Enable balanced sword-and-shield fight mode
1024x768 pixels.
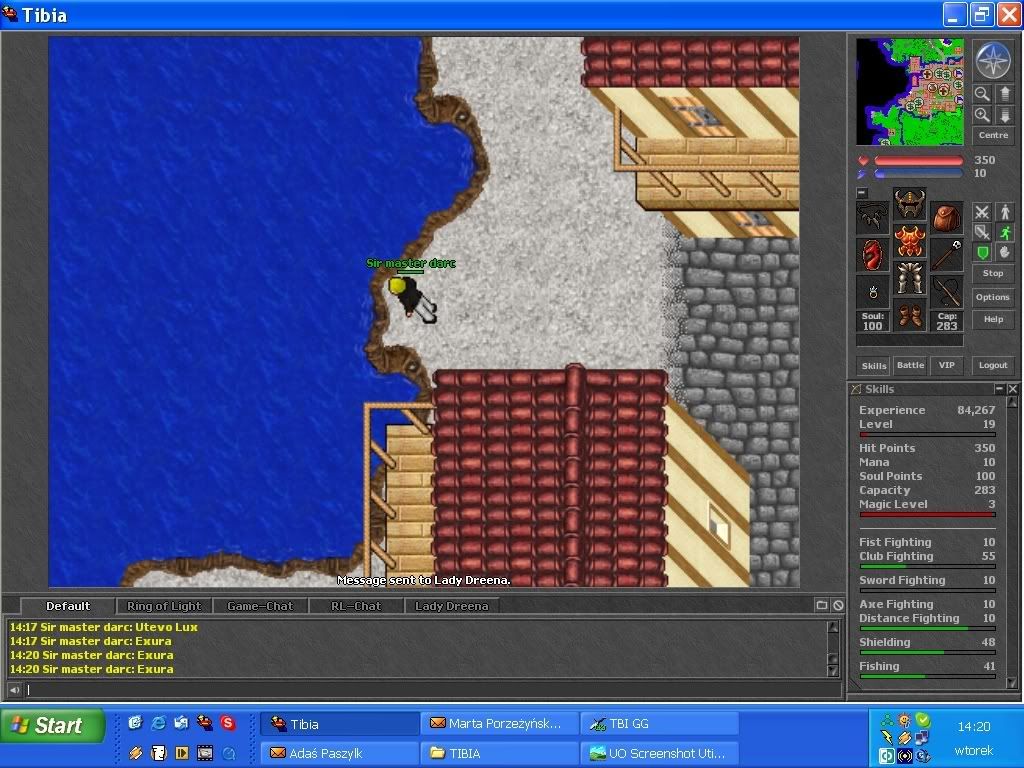[x=982, y=232]
